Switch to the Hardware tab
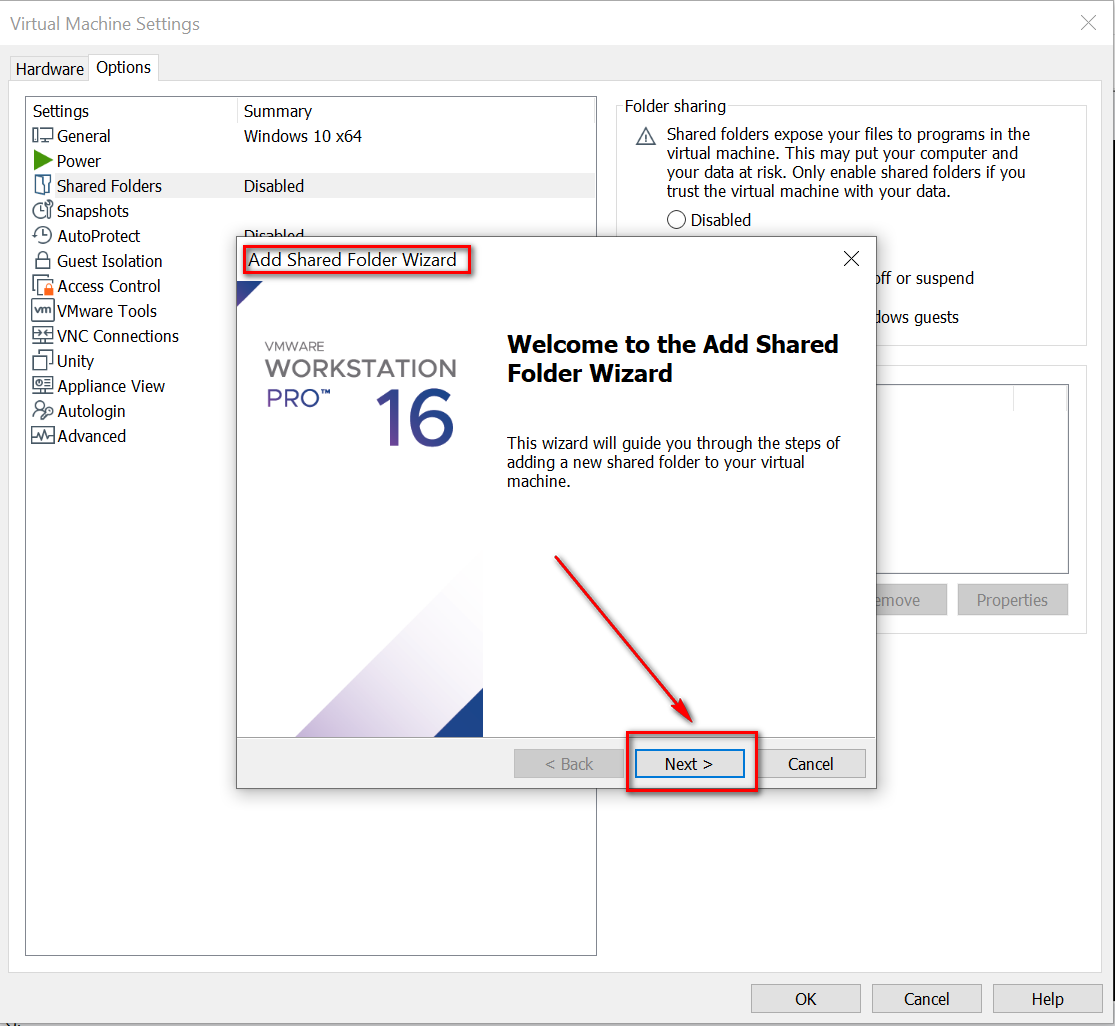Screen dimensions: 1115x1026 (x=50, y=69)
